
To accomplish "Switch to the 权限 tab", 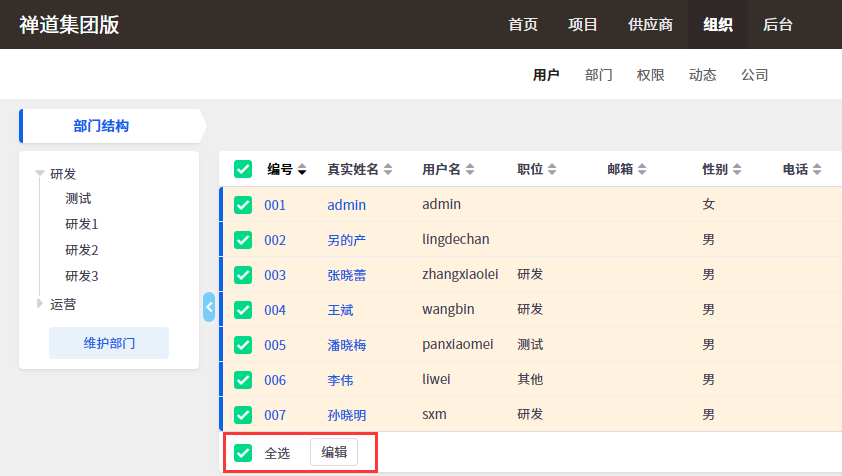I will 650,75.
